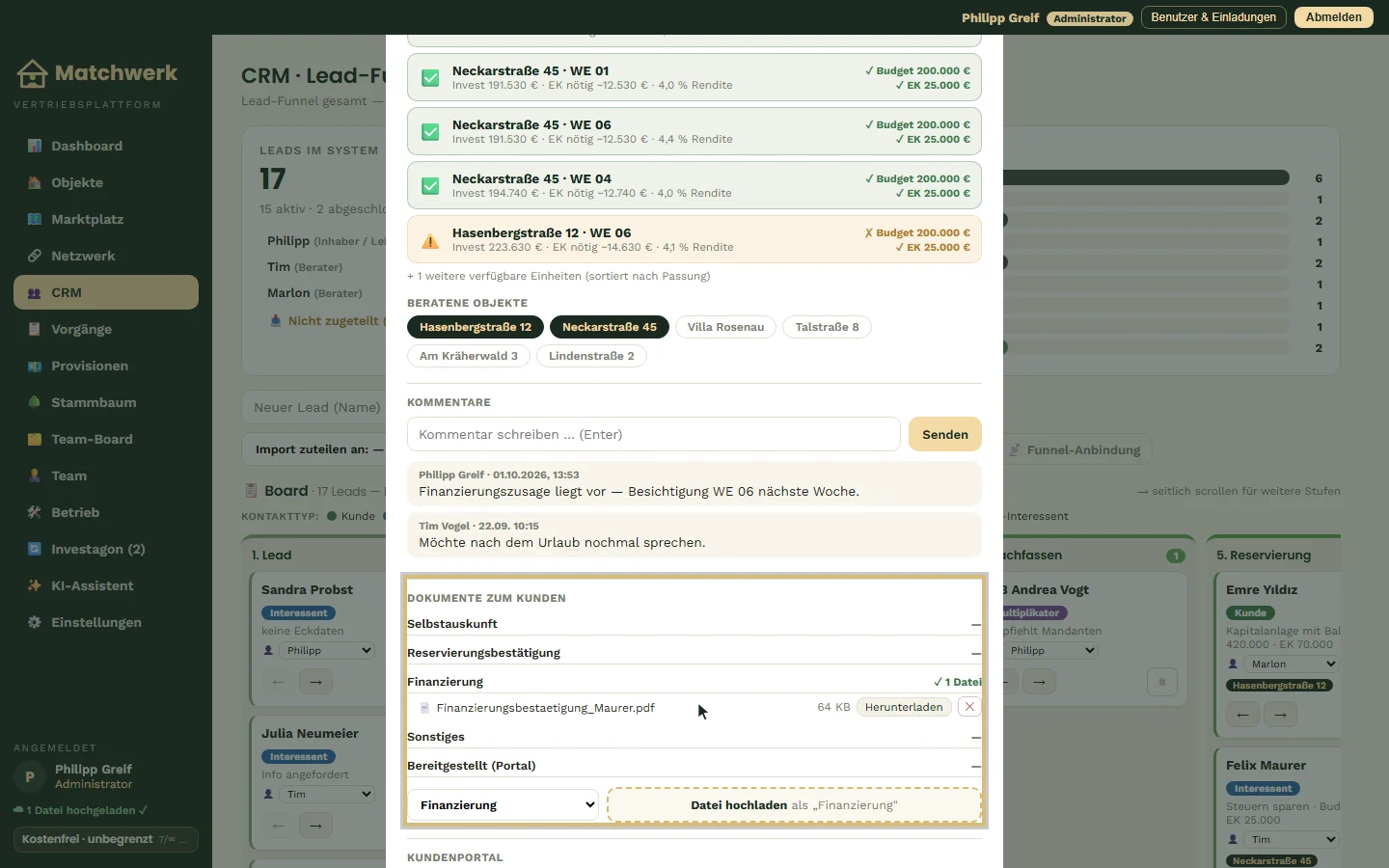Toggle the Am Kräherwald 3 advised-object chip
The image size is (1389, 868).
click(x=469, y=356)
